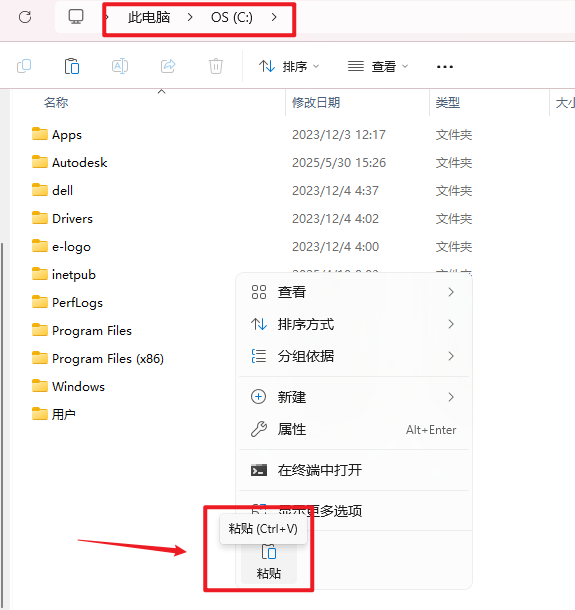Screen dimensions: 575x610
Task: Click the date 2023/12/4 4:02
Action: point(335,219)
